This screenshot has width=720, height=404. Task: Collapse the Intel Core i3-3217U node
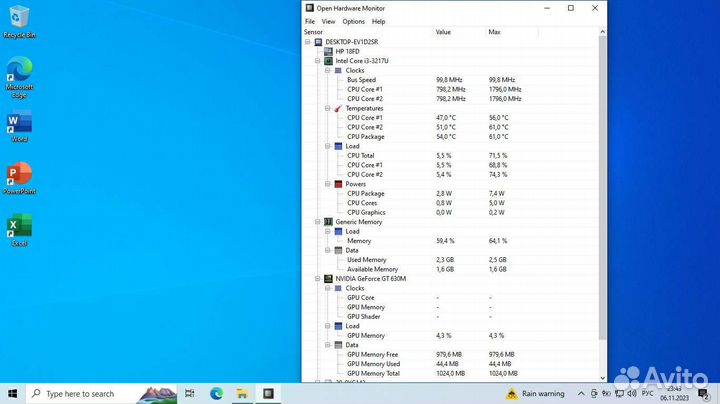[x=318, y=61]
